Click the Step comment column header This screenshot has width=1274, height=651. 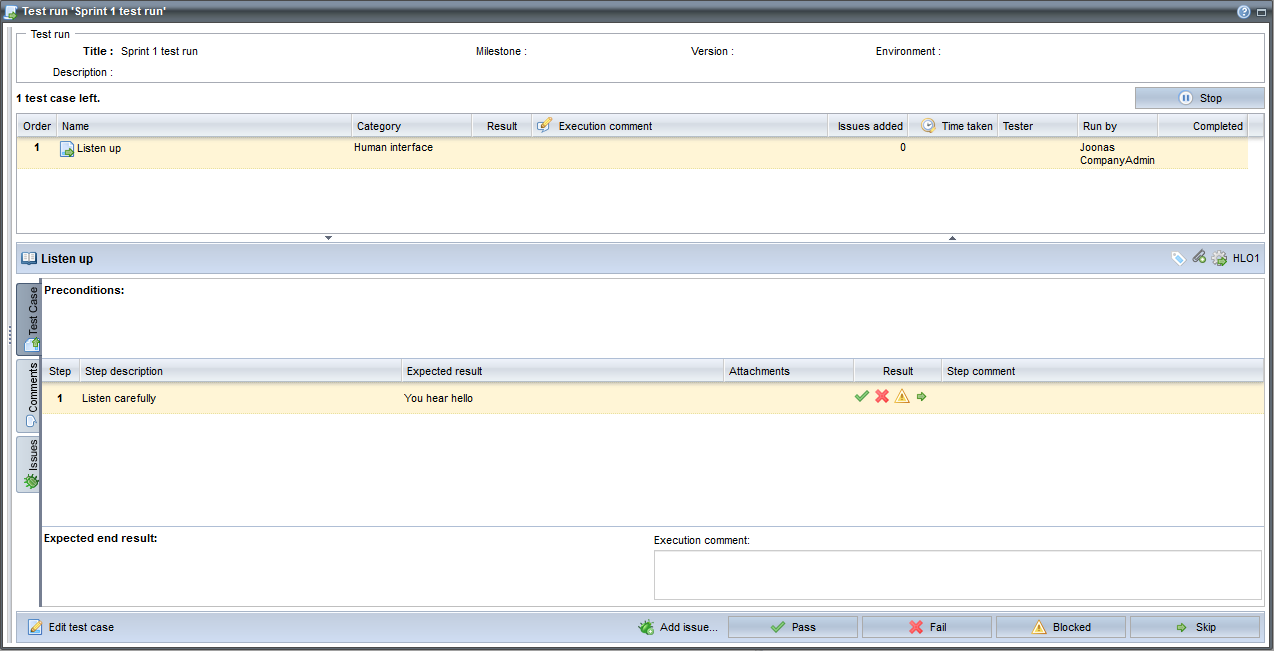[1102, 371]
